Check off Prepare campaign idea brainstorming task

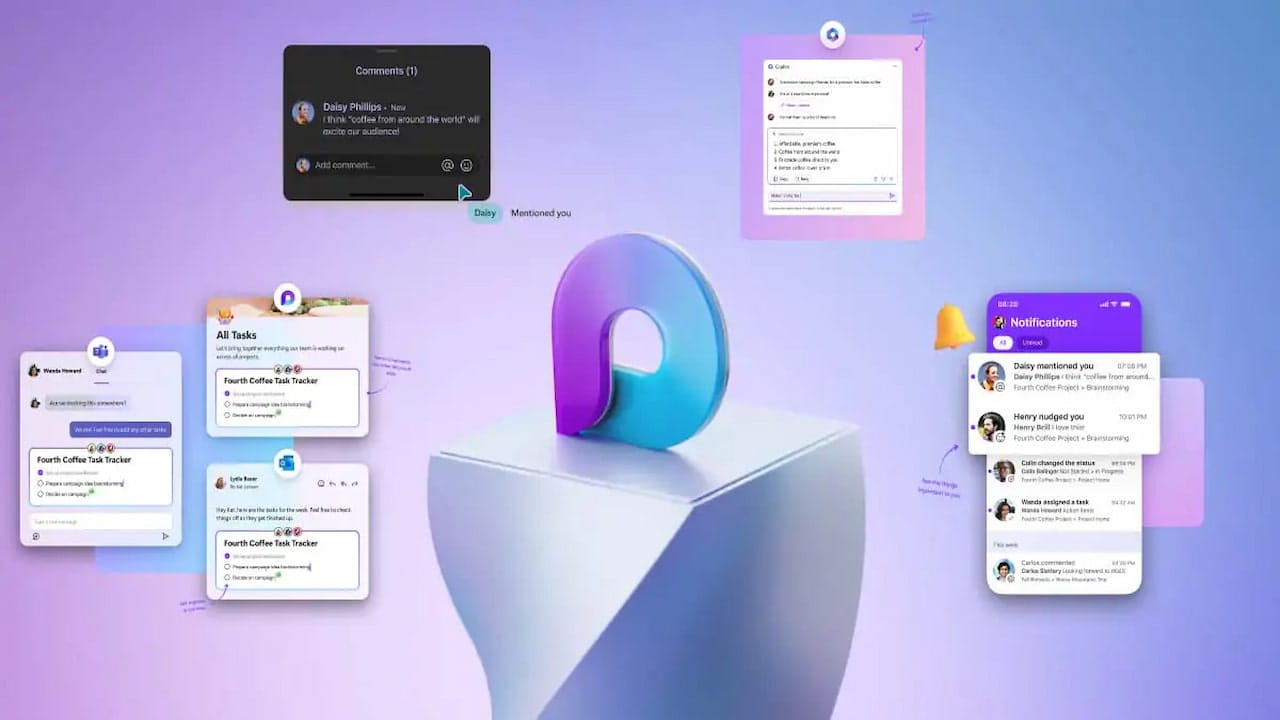(x=228, y=567)
